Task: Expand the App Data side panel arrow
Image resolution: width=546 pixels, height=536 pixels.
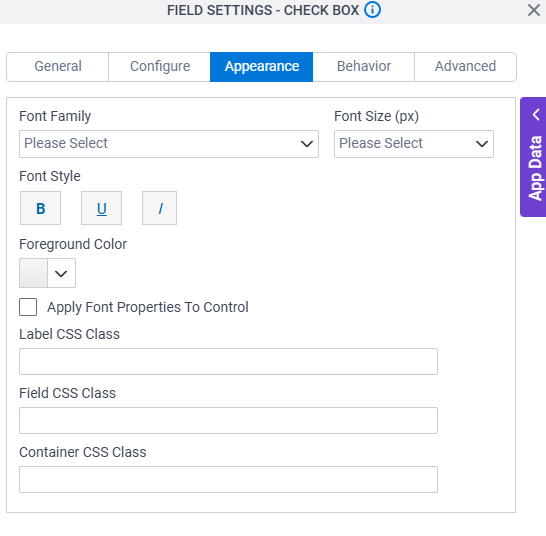Action: (536, 115)
